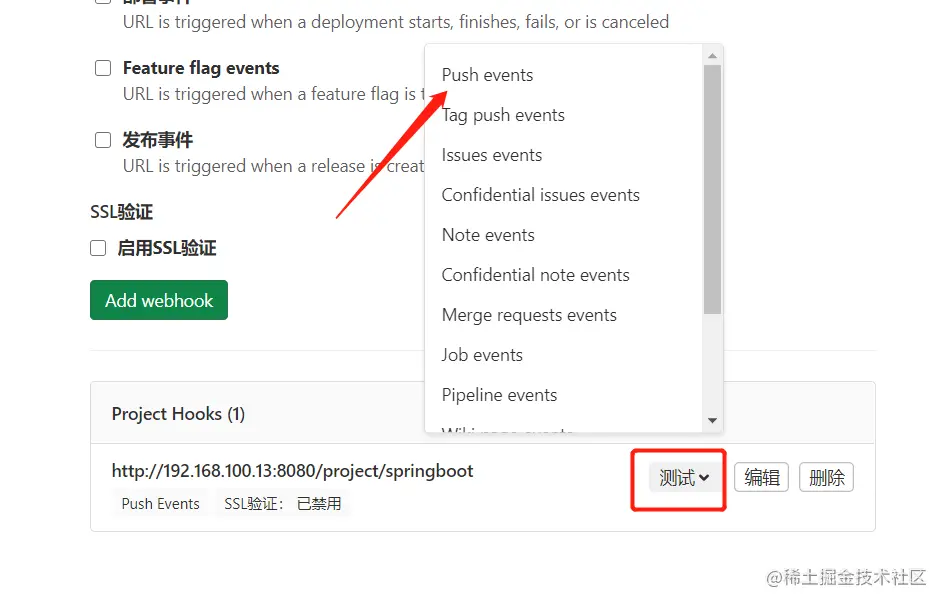The image size is (945, 606).
Task: Enable the 启用SSL验证 checkbox
Action: pyautogui.click(x=98, y=248)
